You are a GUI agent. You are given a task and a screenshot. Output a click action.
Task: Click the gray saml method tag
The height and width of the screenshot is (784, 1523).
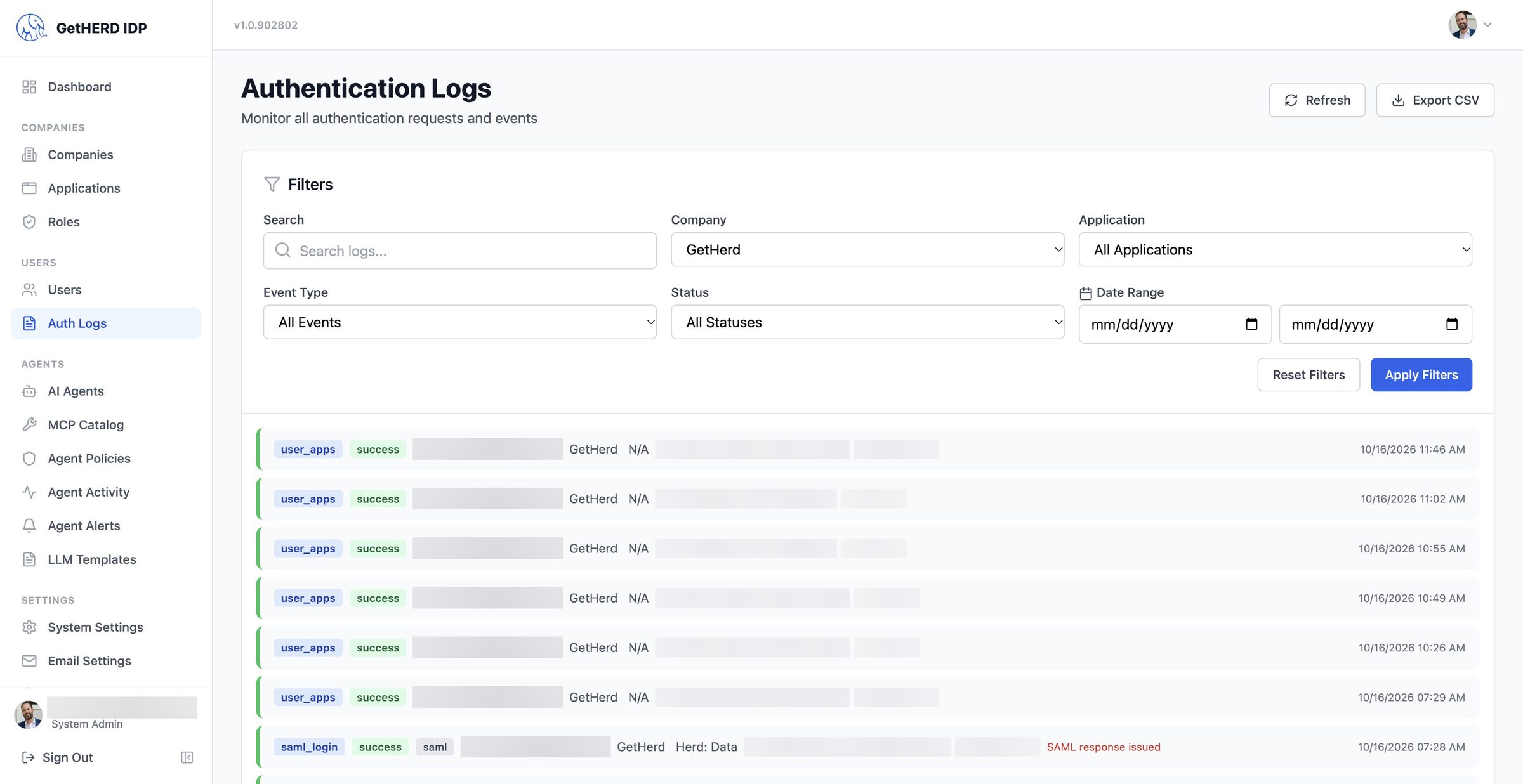tap(435, 747)
